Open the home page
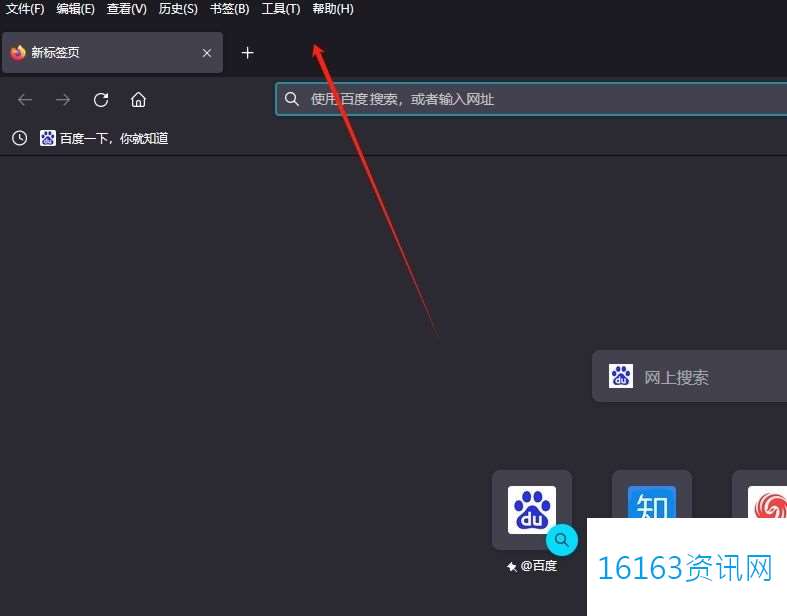 (x=139, y=100)
